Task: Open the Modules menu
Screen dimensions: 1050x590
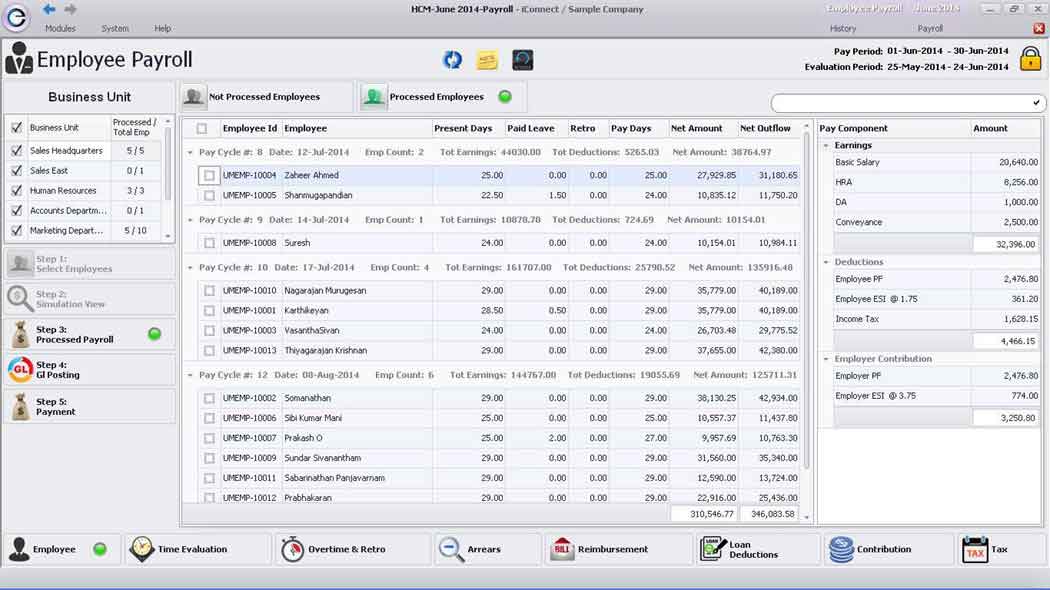Action: (x=60, y=29)
